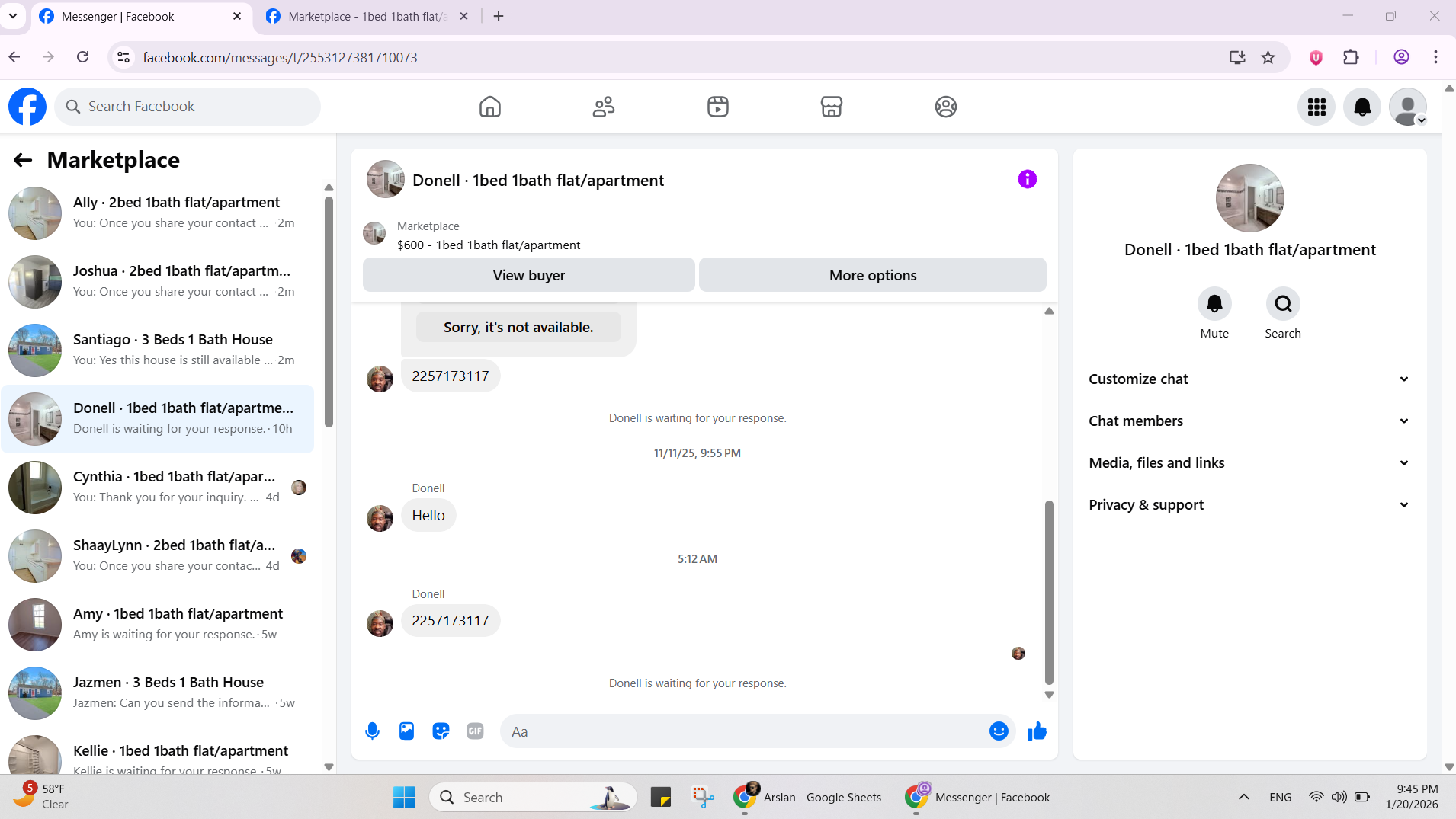Image resolution: width=1456 pixels, height=819 pixels.
Task: Click the Search Facebook field
Action: [188, 107]
